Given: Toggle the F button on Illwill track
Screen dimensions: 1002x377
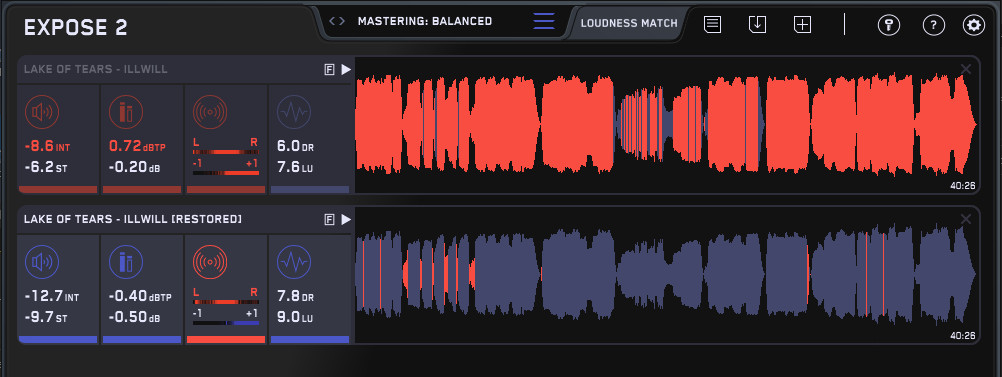Looking at the screenshot, I should [329, 70].
